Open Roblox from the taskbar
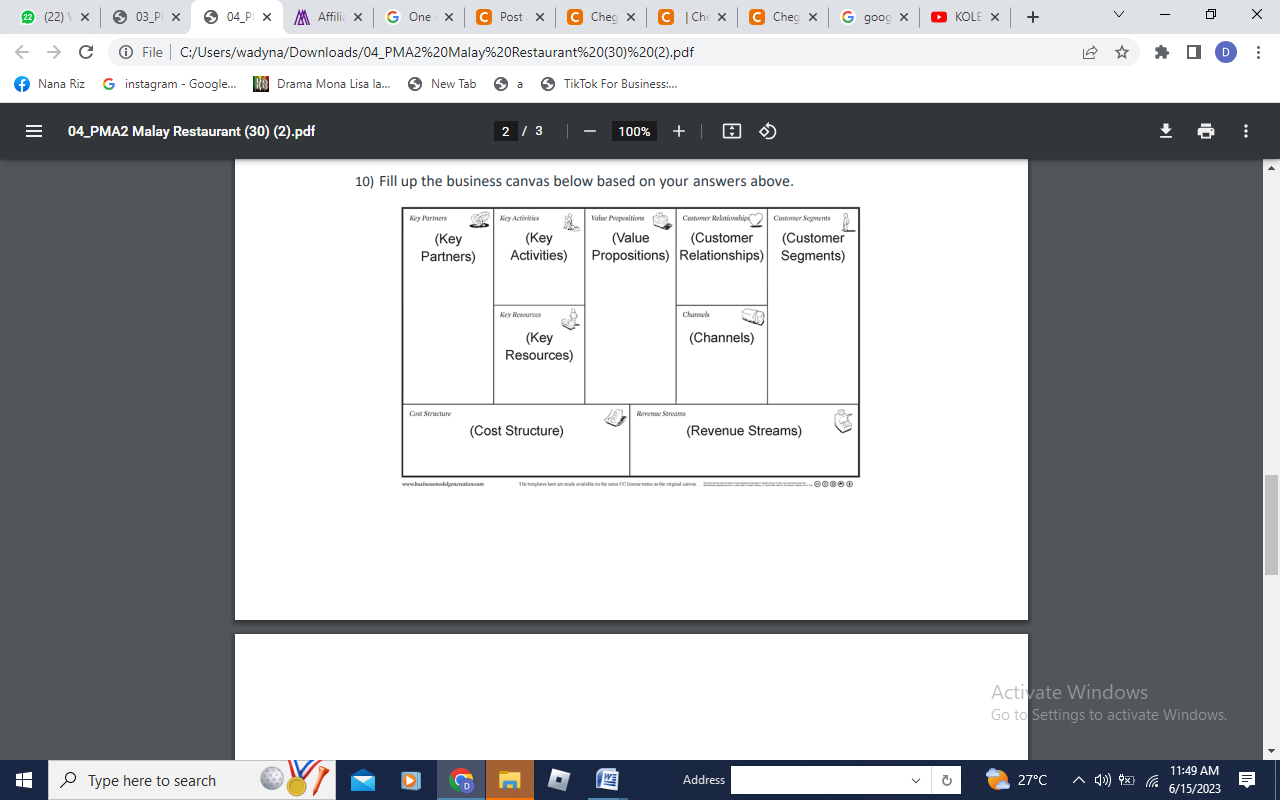Viewport: 1280px width, 800px height. click(559, 780)
